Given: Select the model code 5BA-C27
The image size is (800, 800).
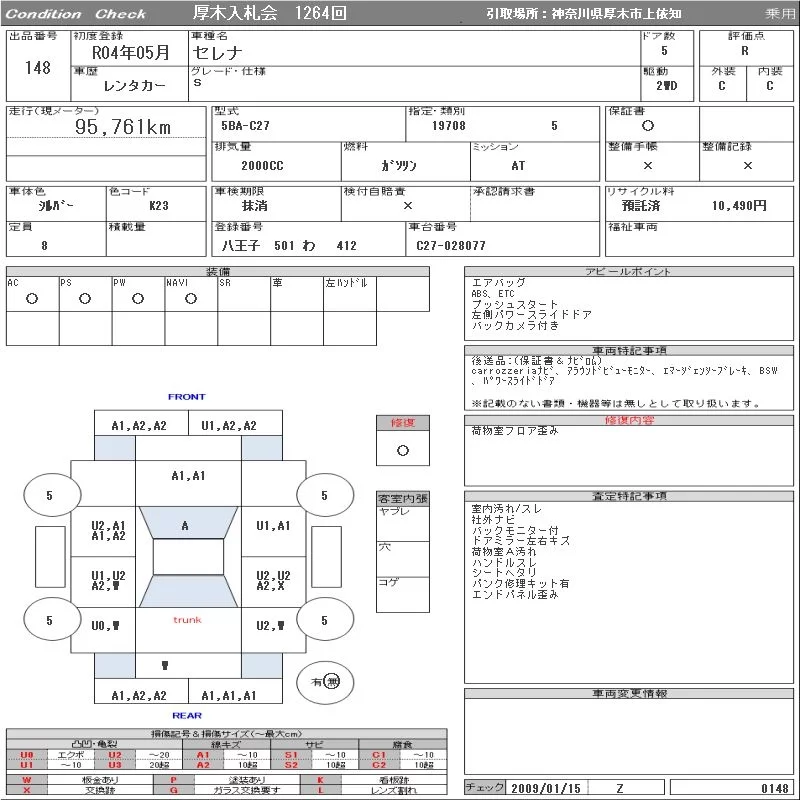Looking at the screenshot, I should (x=245, y=126).
